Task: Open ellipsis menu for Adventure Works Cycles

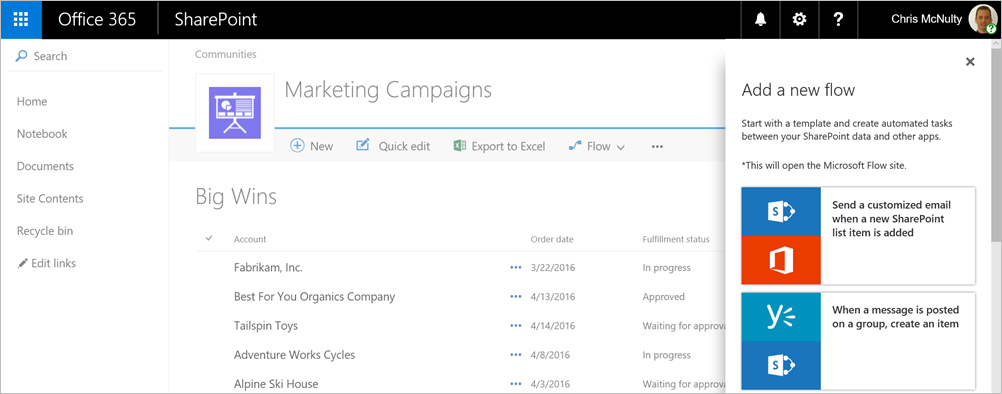Action: click(516, 355)
